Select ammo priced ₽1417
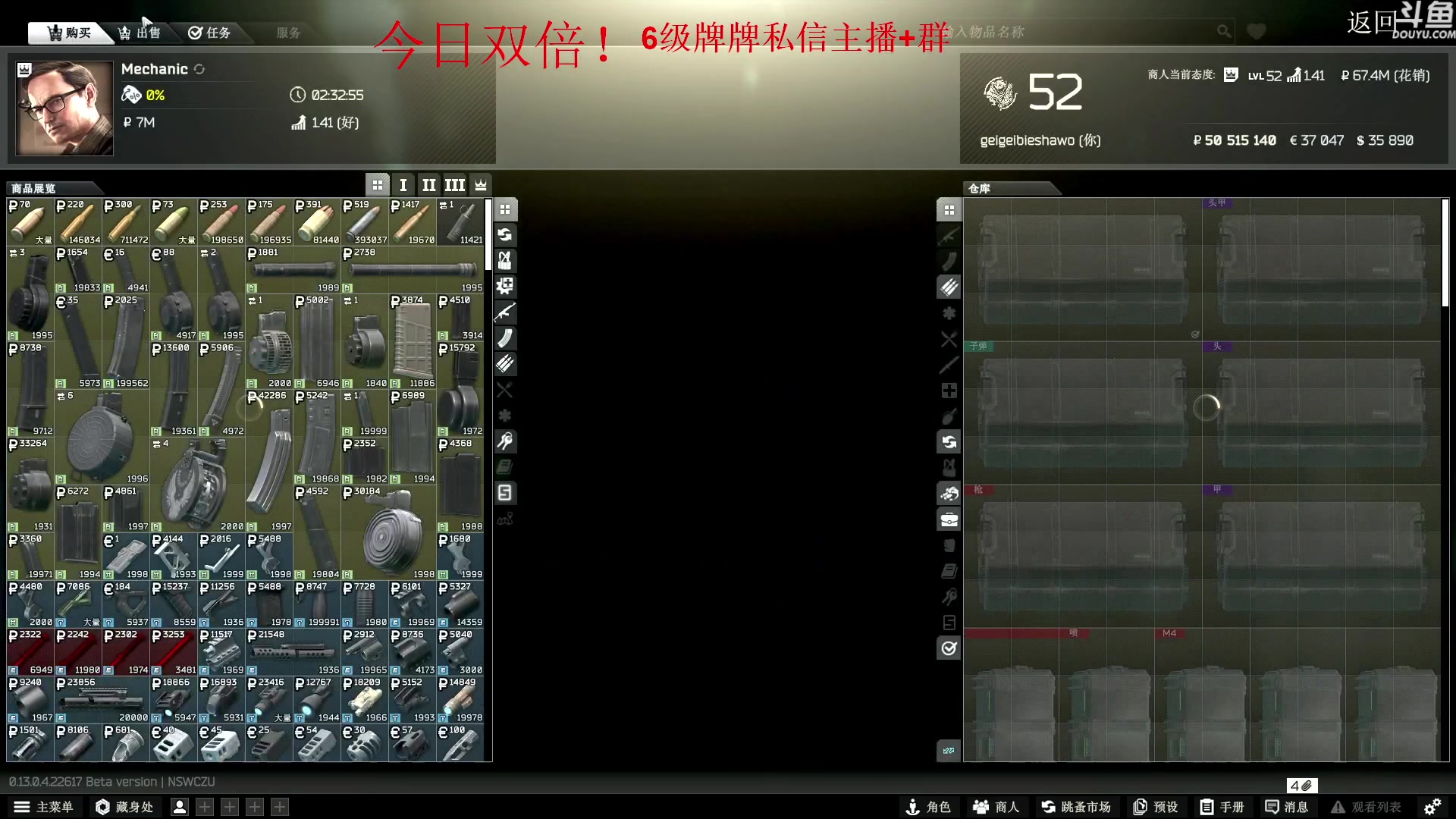The height and width of the screenshot is (819, 1456). click(413, 221)
